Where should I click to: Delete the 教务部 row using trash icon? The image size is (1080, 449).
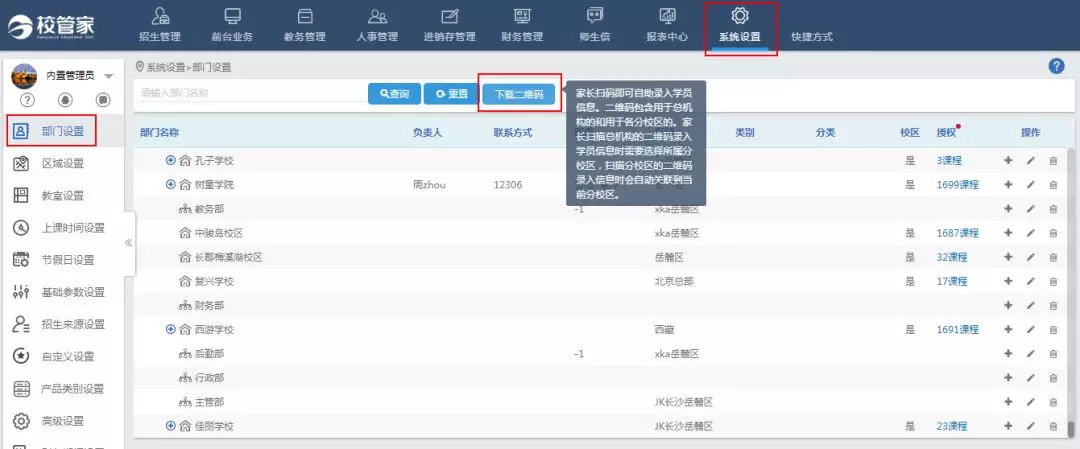click(1053, 209)
